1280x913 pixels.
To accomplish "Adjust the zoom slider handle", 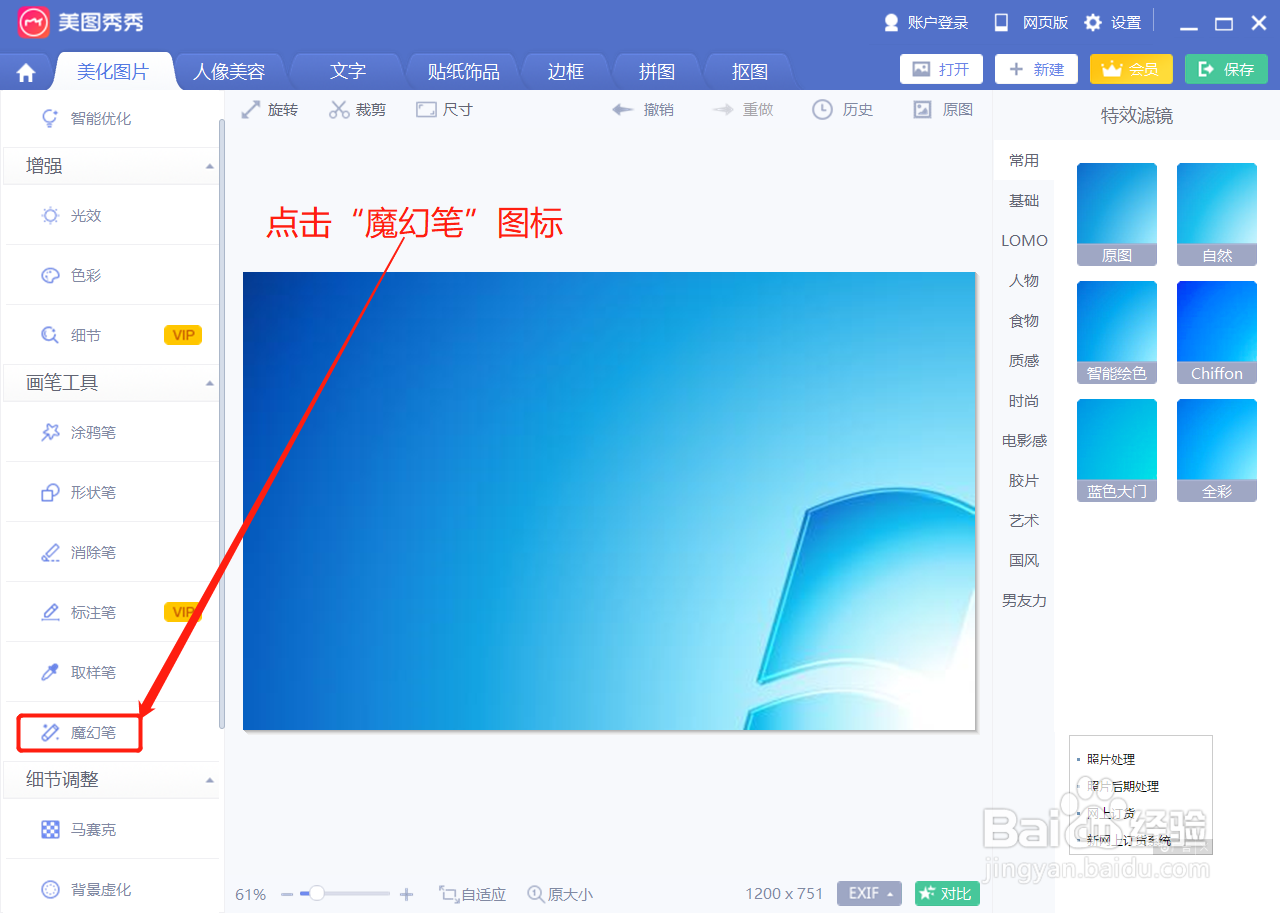I will pyautogui.click(x=317, y=893).
